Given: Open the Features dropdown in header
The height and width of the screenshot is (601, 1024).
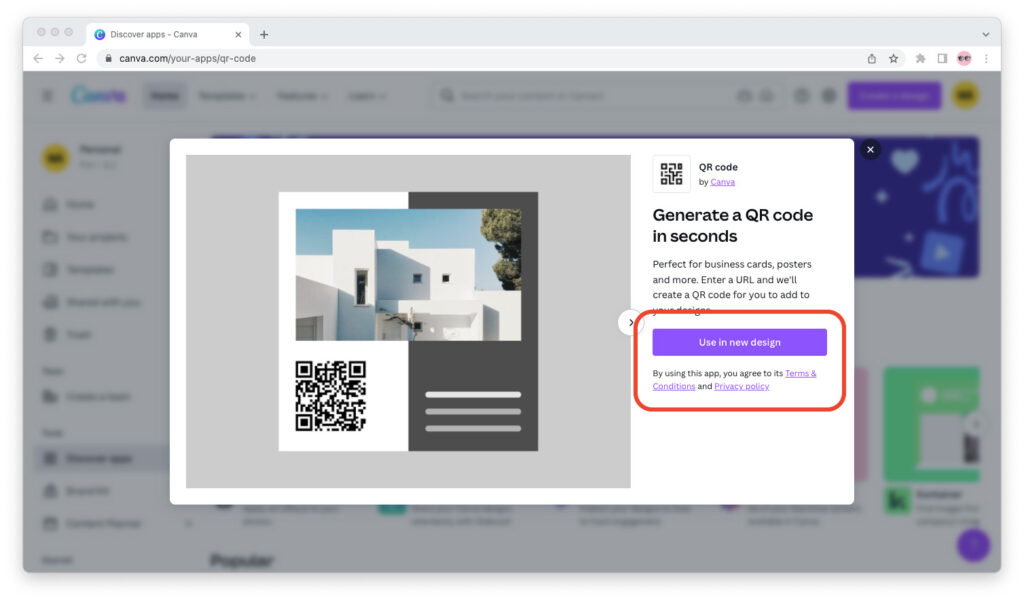Looking at the screenshot, I should [302, 96].
